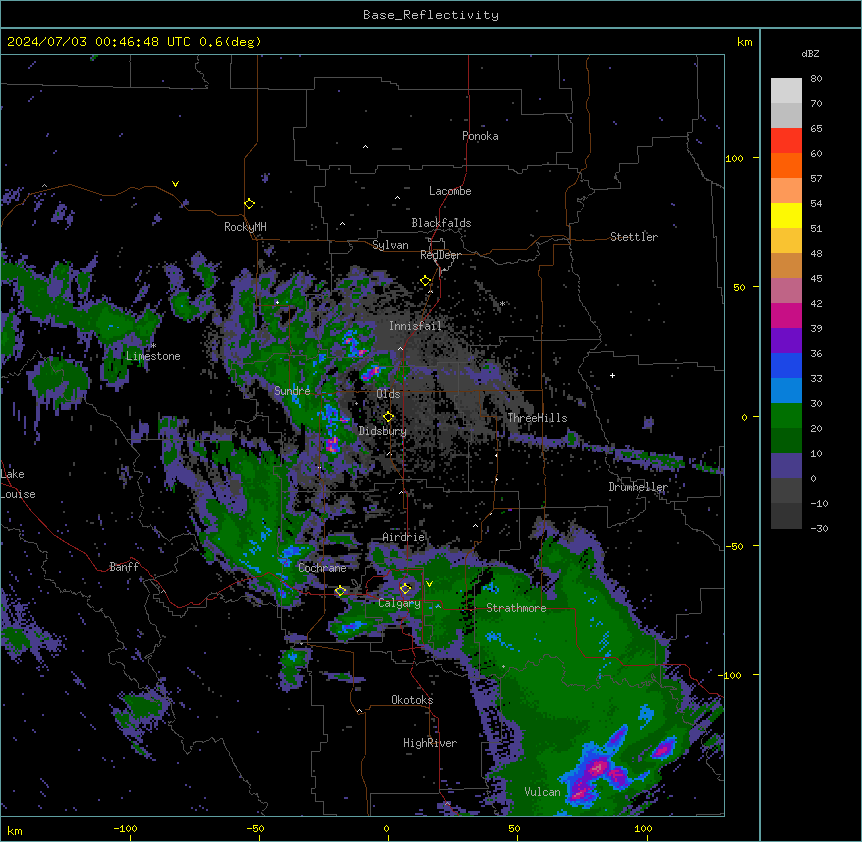The image size is (862, 842).
Task: Click the Okotoks city label
Action: (412, 700)
